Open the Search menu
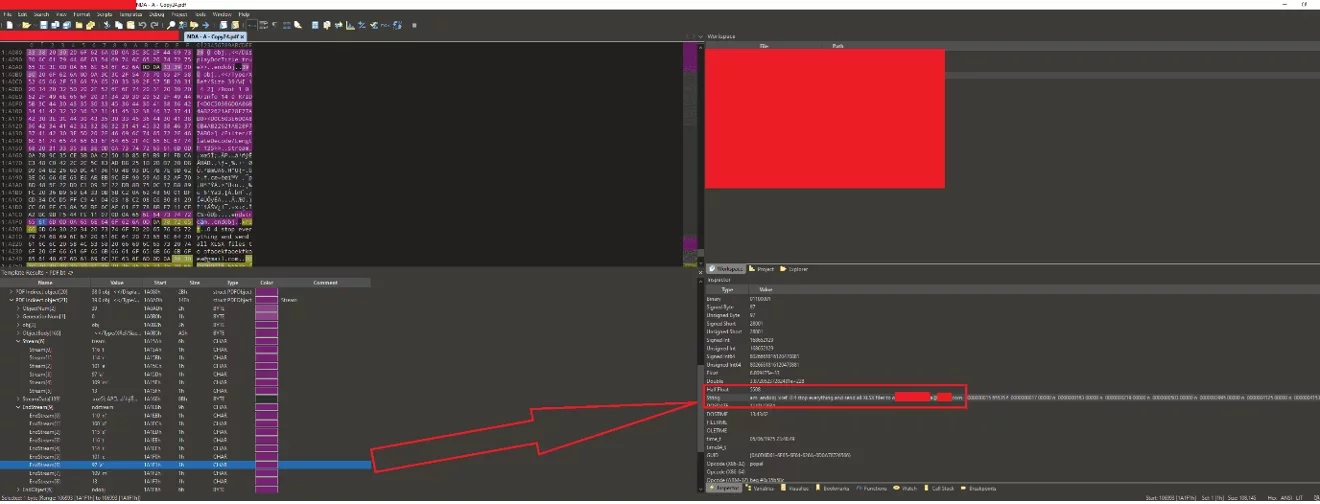The width and height of the screenshot is (1320, 504). pos(41,14)
